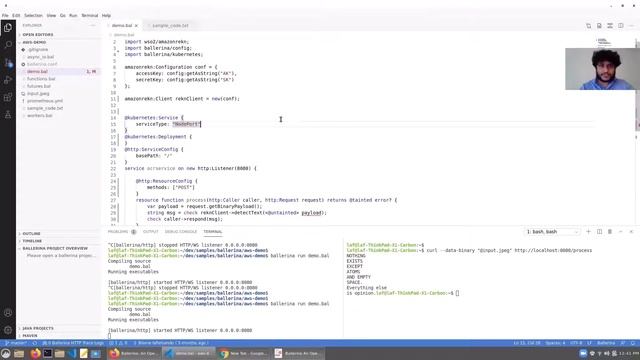Collapse the AWS-DEMO folder section

34,42
